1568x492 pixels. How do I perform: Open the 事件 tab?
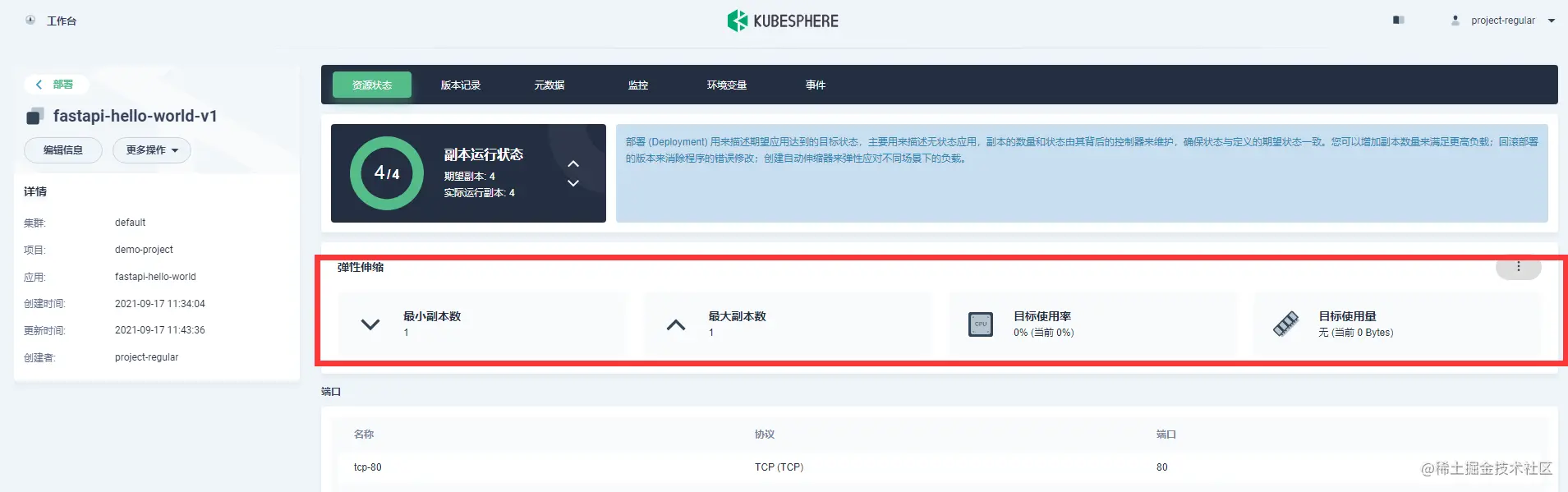pos(816,85)
